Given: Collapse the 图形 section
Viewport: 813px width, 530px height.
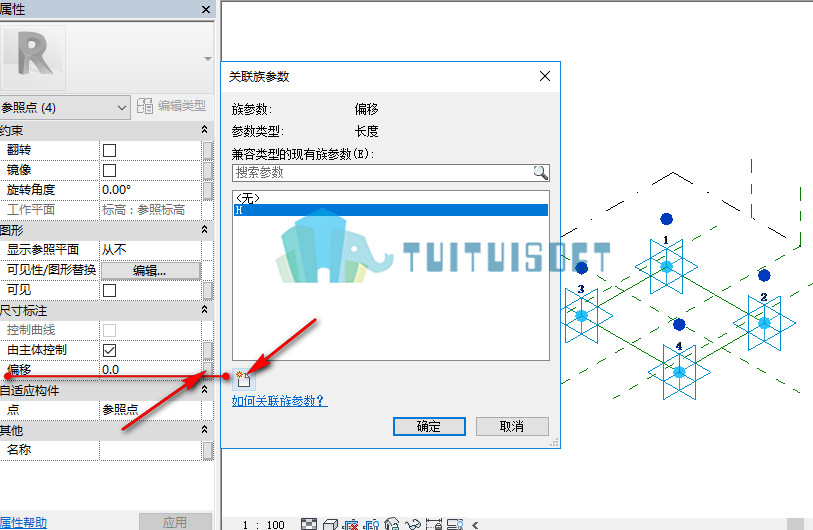Looking at the screenshot, I should click(204, 230).
